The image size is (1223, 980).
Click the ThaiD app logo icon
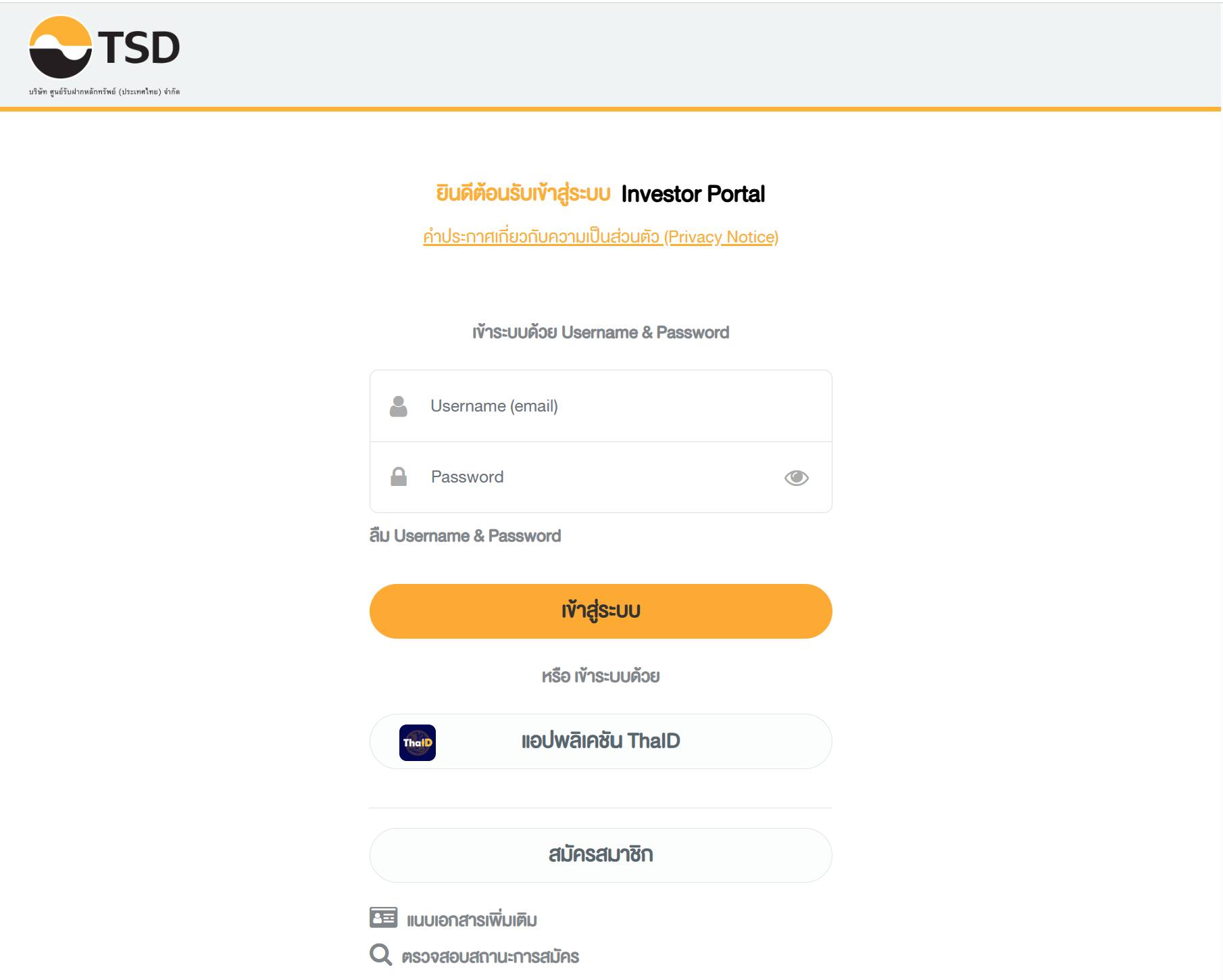tap(418, 743)
